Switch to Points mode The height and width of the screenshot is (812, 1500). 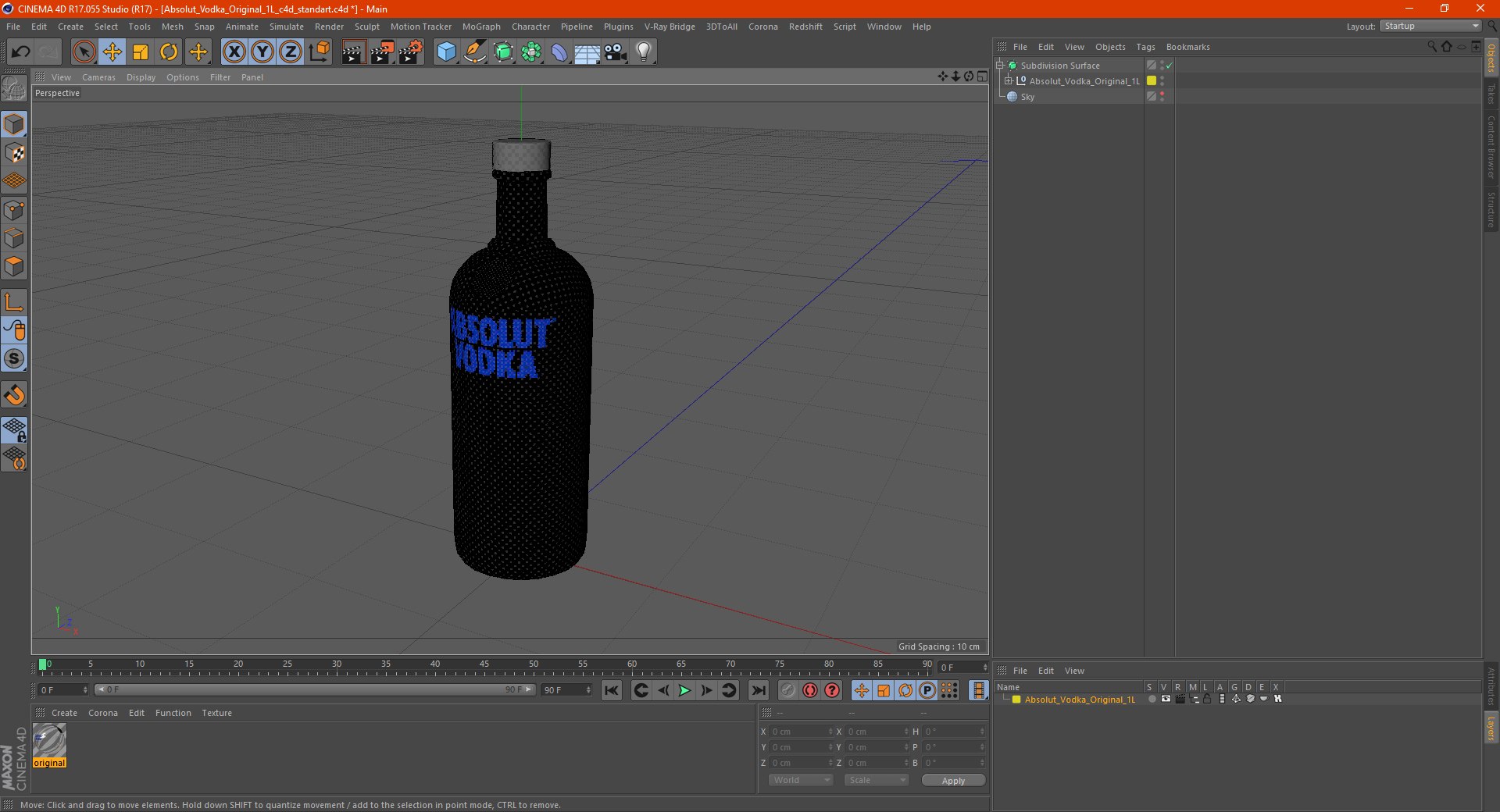pos(14,210)
